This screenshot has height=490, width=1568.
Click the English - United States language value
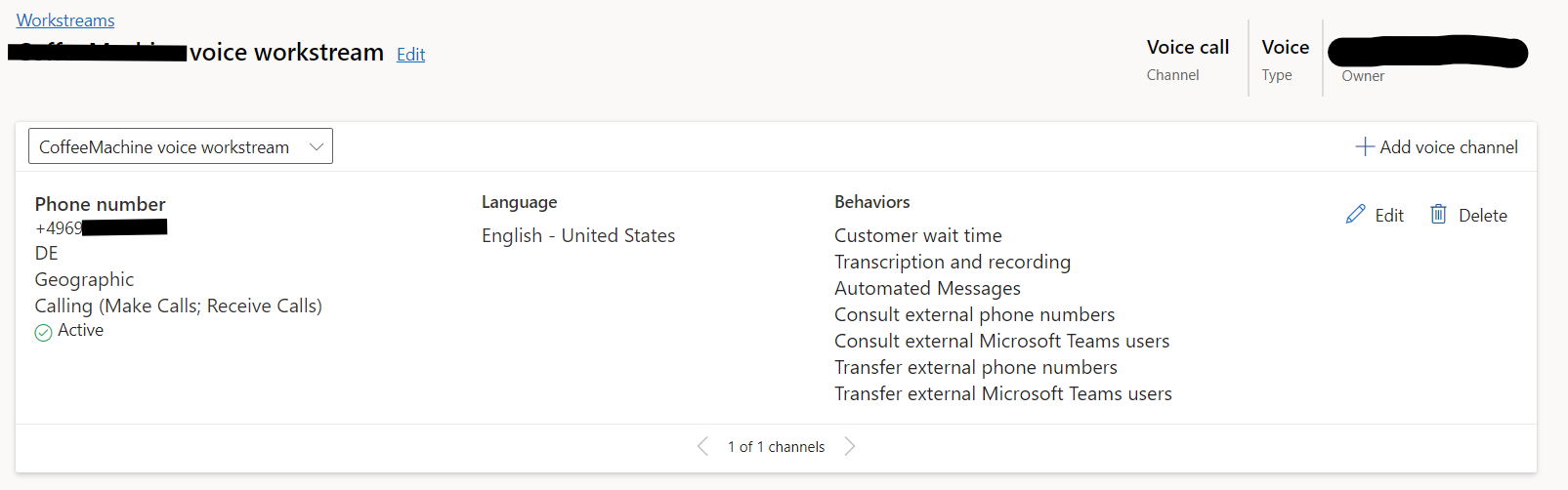578,235
